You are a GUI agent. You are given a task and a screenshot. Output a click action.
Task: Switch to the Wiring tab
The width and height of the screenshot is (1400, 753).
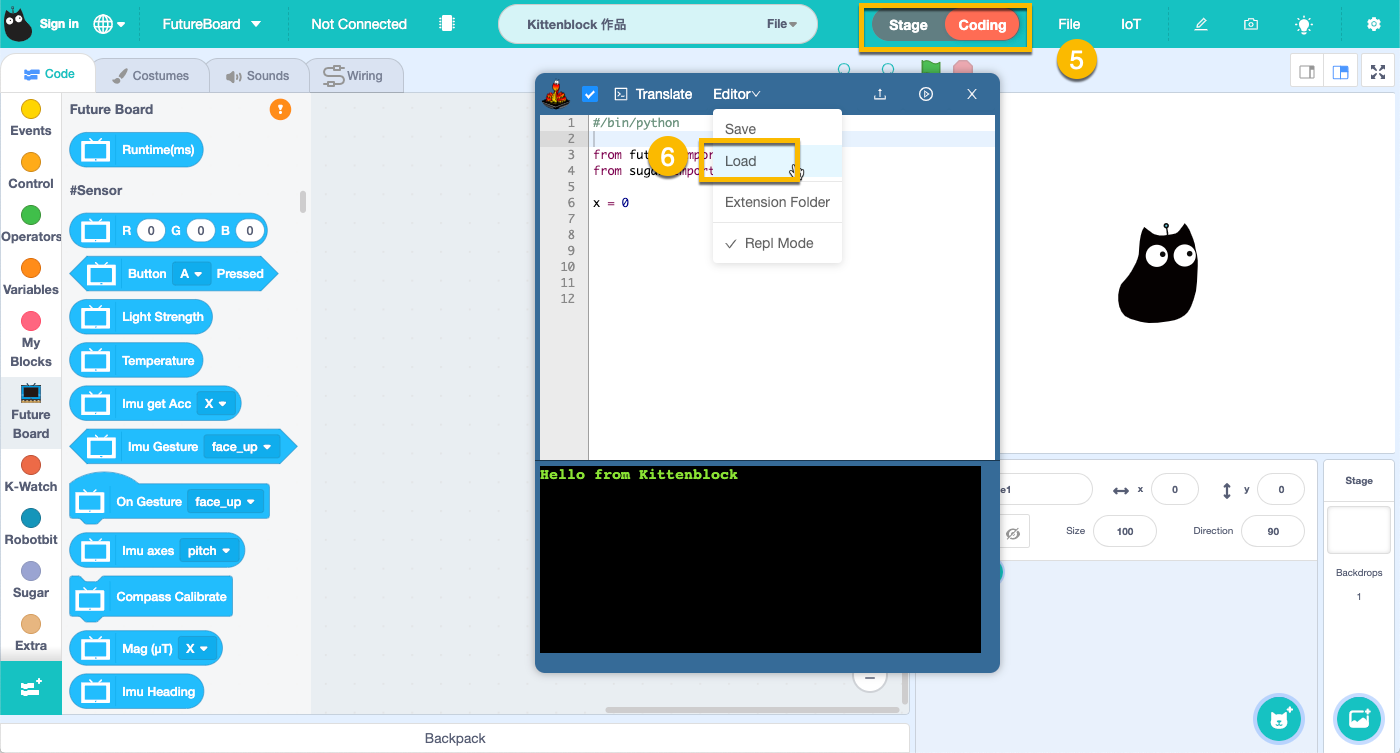click(355, 76)
